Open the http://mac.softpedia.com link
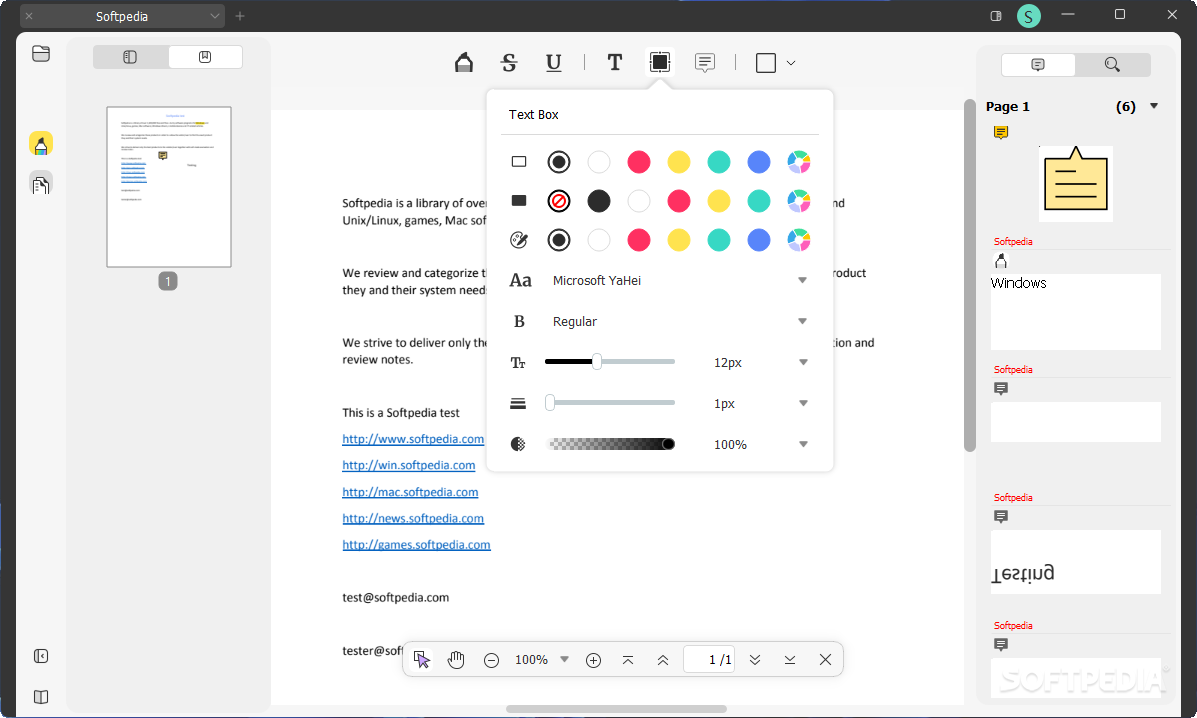This screenshot has width=1197, height=718. click(x=410, y=492)
